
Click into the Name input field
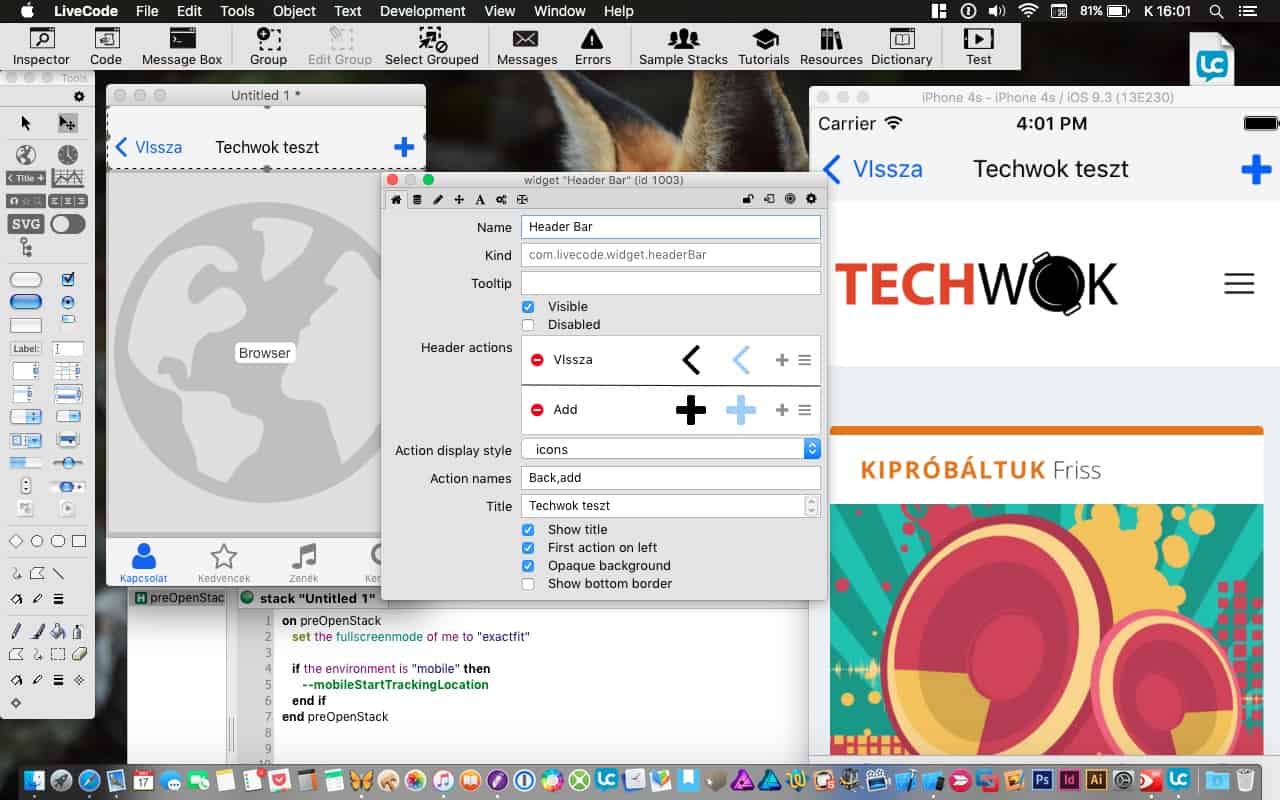(x=671, y=227)
